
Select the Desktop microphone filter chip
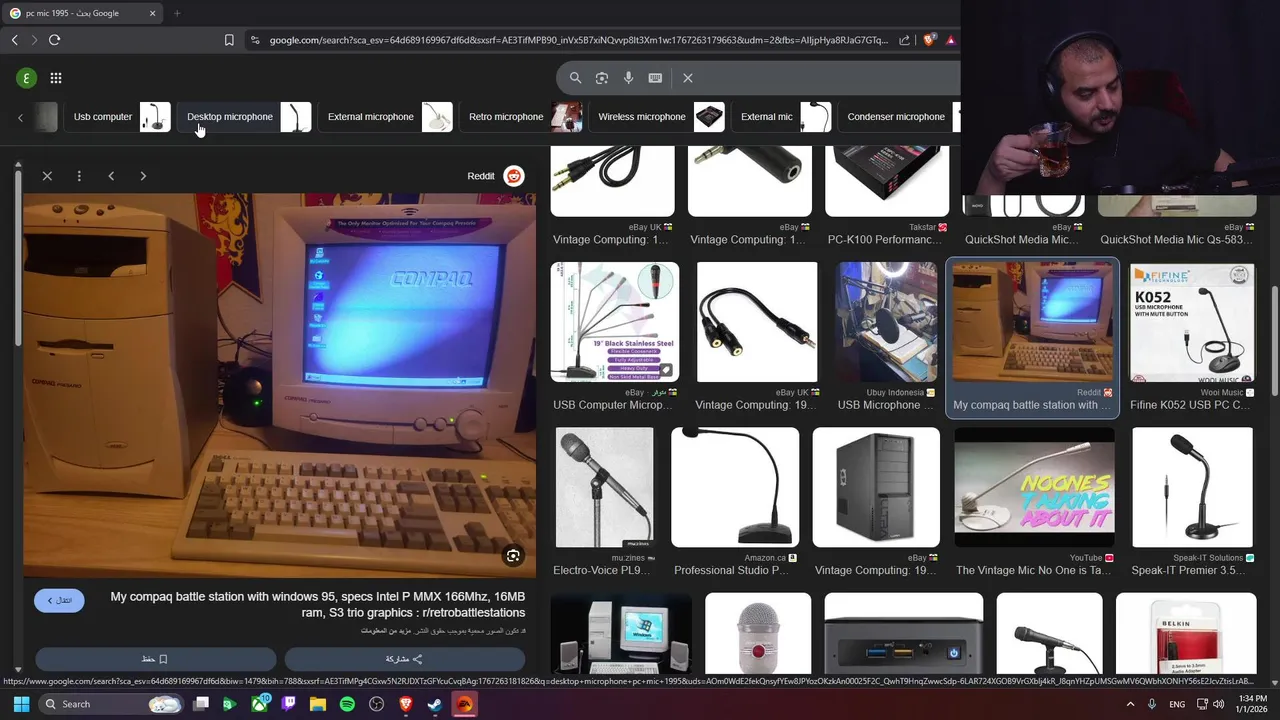(x=246, y=117)
